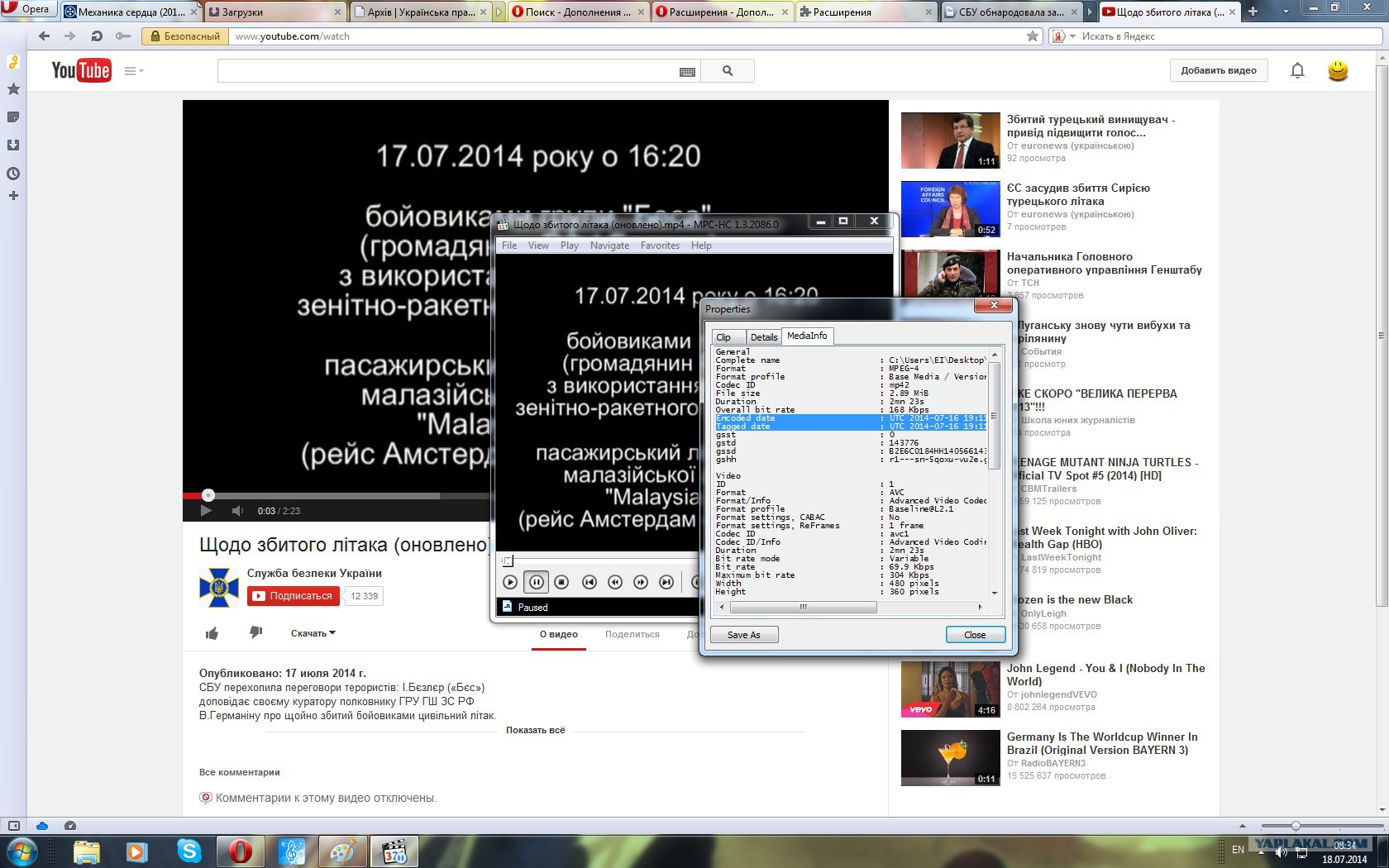Click the YouTube video progress bar handle
Image resolution: width=1389 pixels, height=868 pixels.
[208, 495]
